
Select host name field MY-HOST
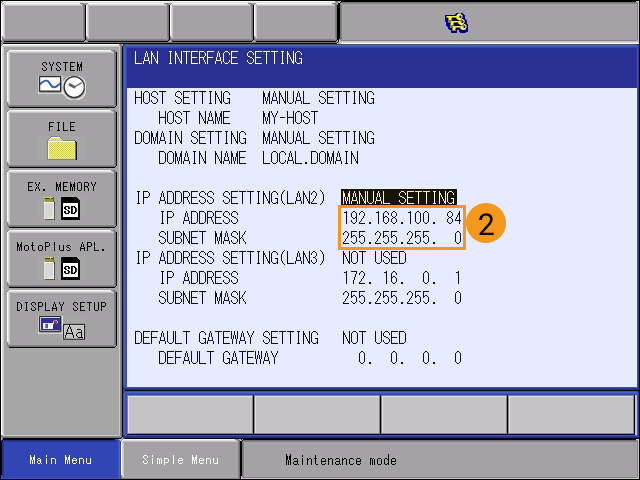[x=290, y=118]
